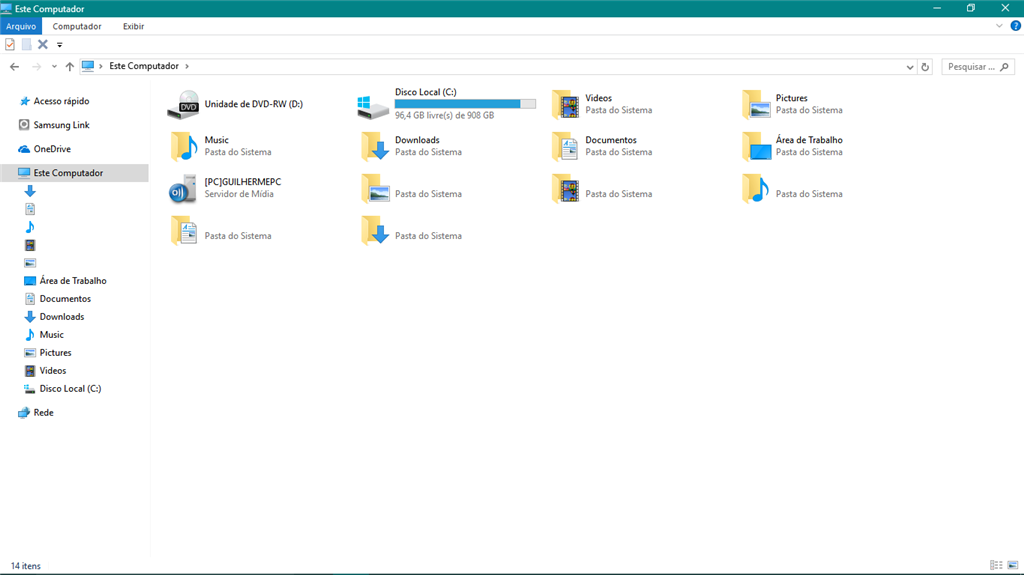Viewport: 1024px width, 575px height.
Task: Select Documentos in navigation pane
Action: pos(65,299)
